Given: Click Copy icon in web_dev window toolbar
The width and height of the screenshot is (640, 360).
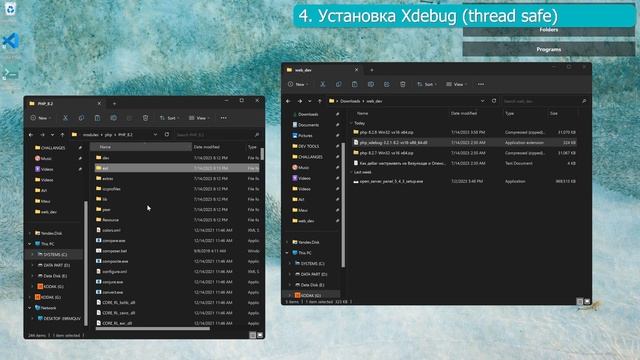Looking at the screenshot, I should click(338, 84).
